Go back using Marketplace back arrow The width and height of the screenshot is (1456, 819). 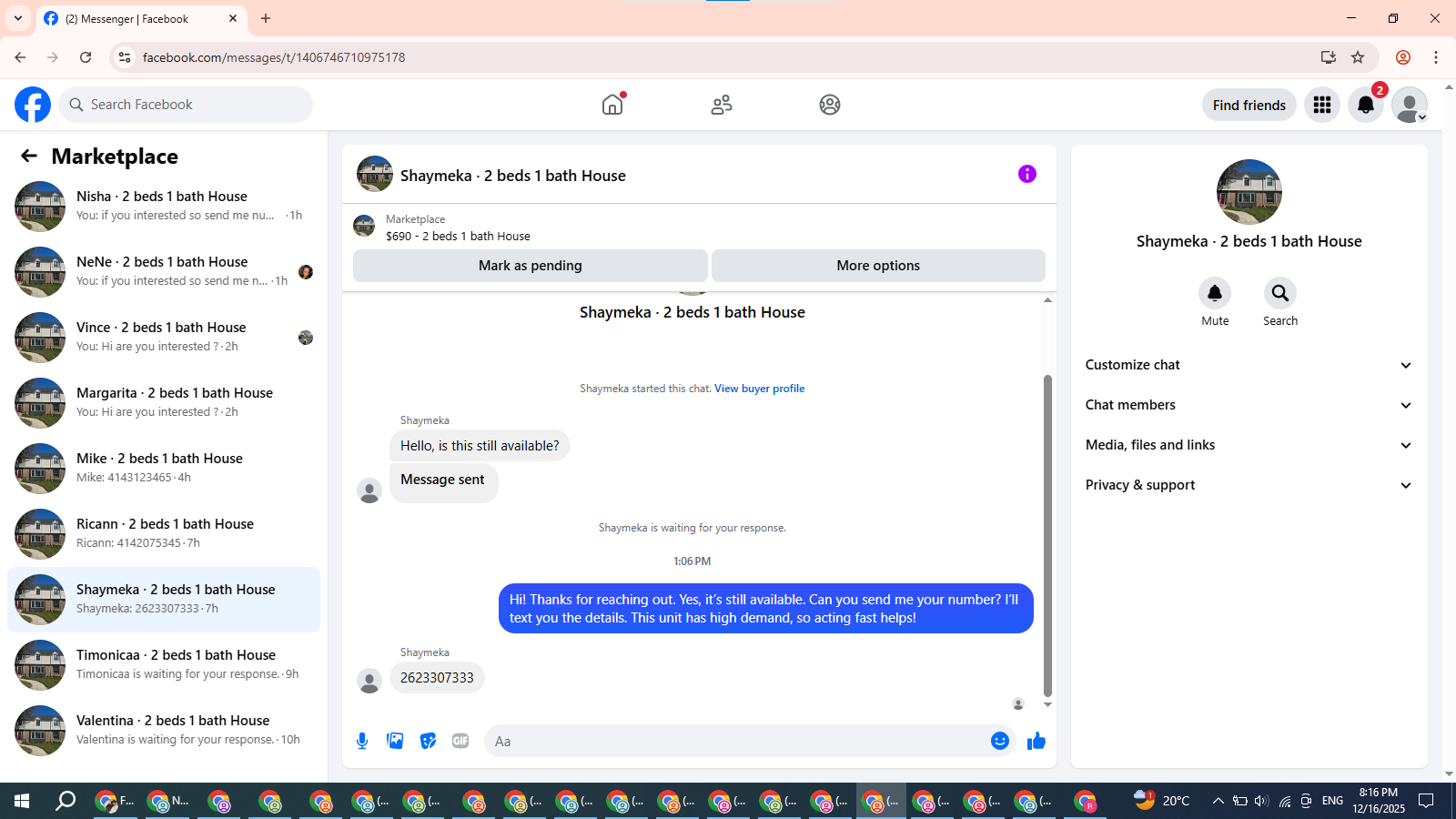point(29,156)
